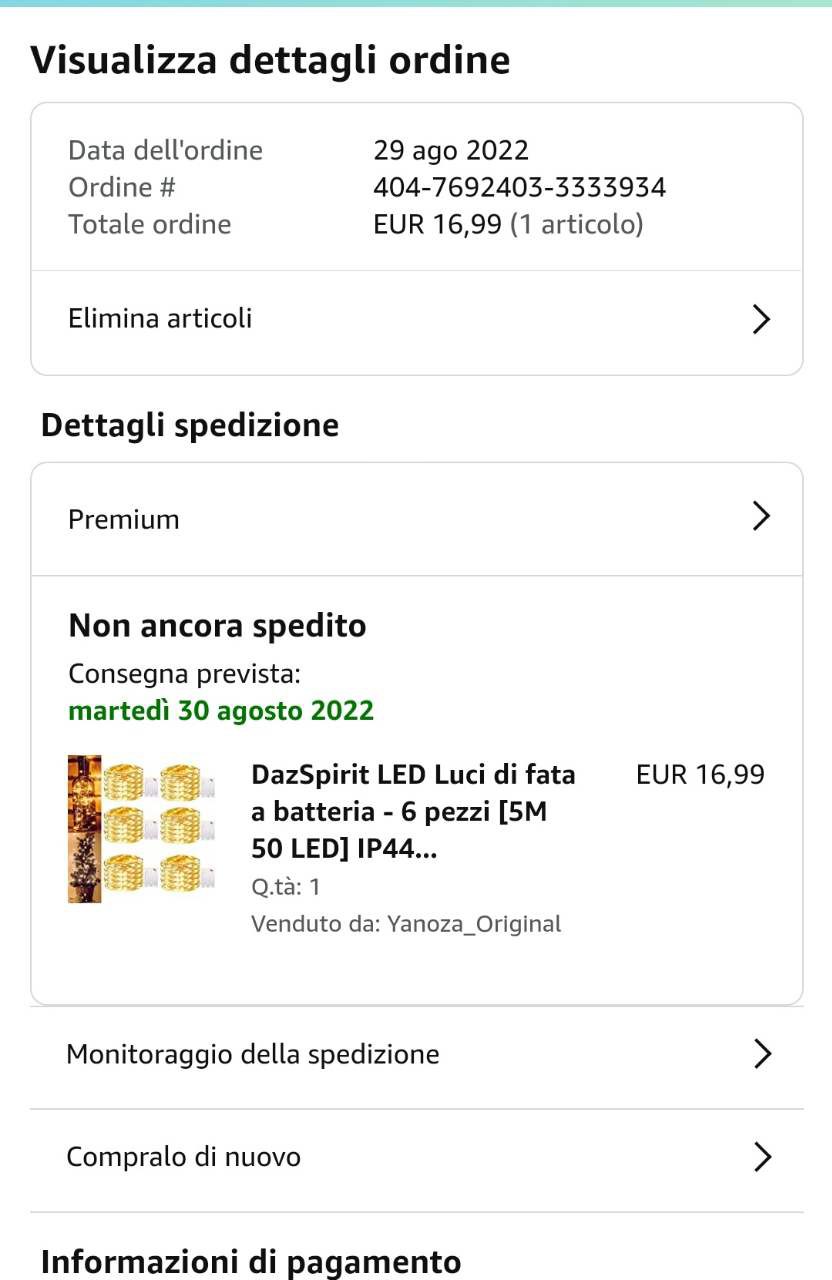
Task: Click order number 404-7692403-3333934
Action: 519,187
